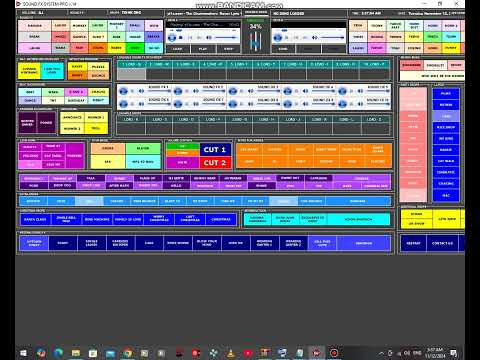
Task: Mute SOUND FX 2 with its speaker icon
Action: point(196,91)
